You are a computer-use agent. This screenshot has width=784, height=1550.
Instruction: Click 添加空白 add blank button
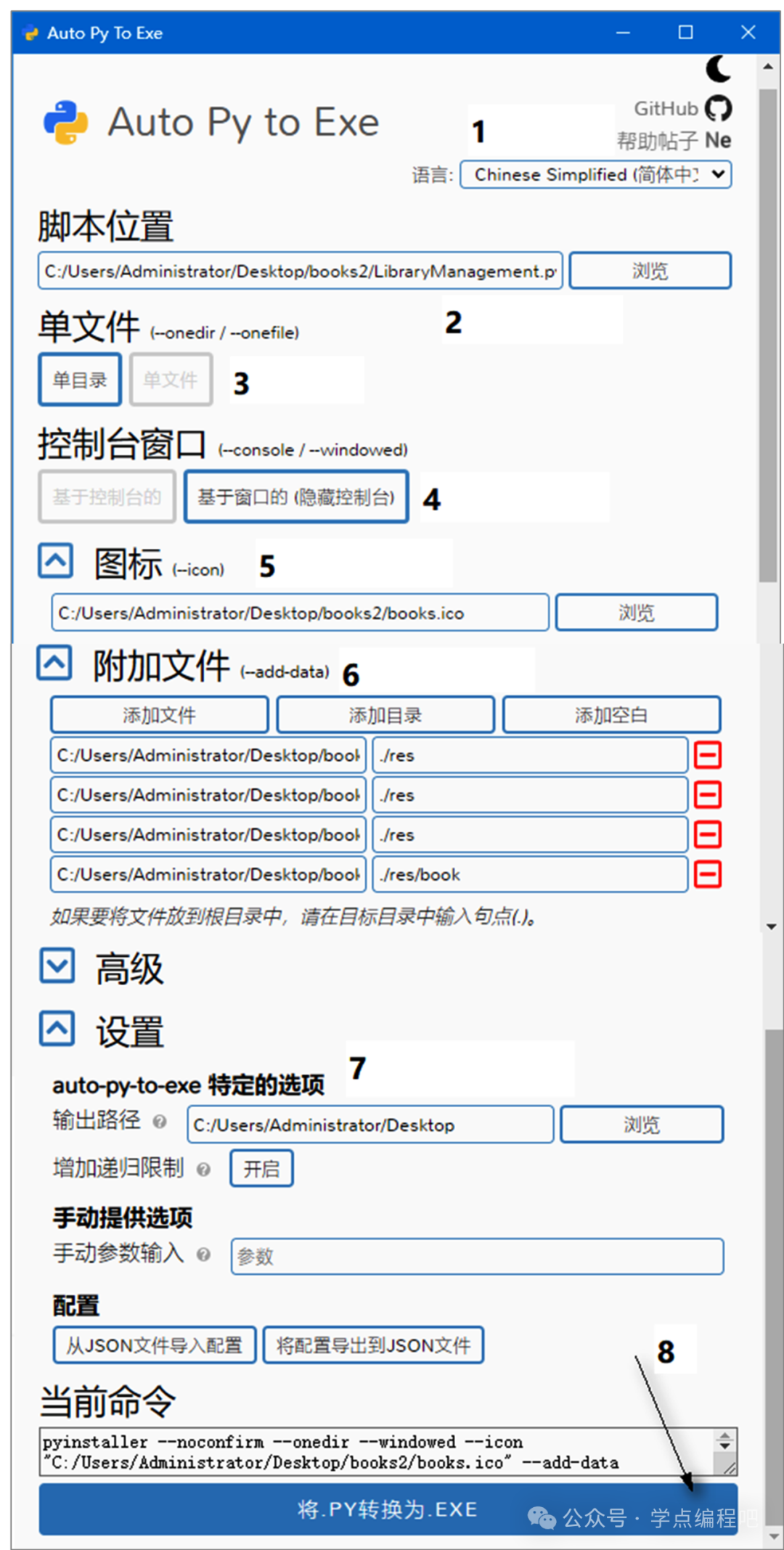611,715
